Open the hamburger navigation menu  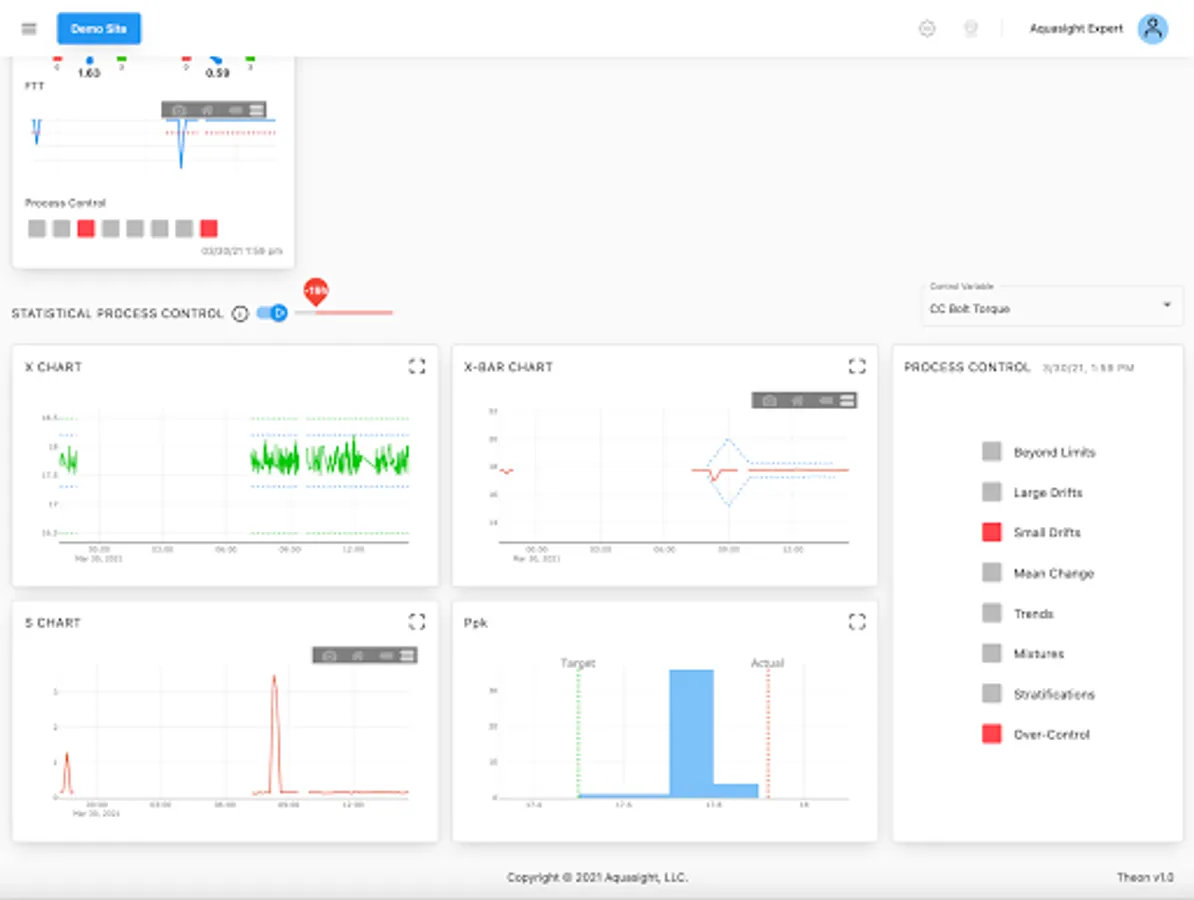tap(29, 29)
